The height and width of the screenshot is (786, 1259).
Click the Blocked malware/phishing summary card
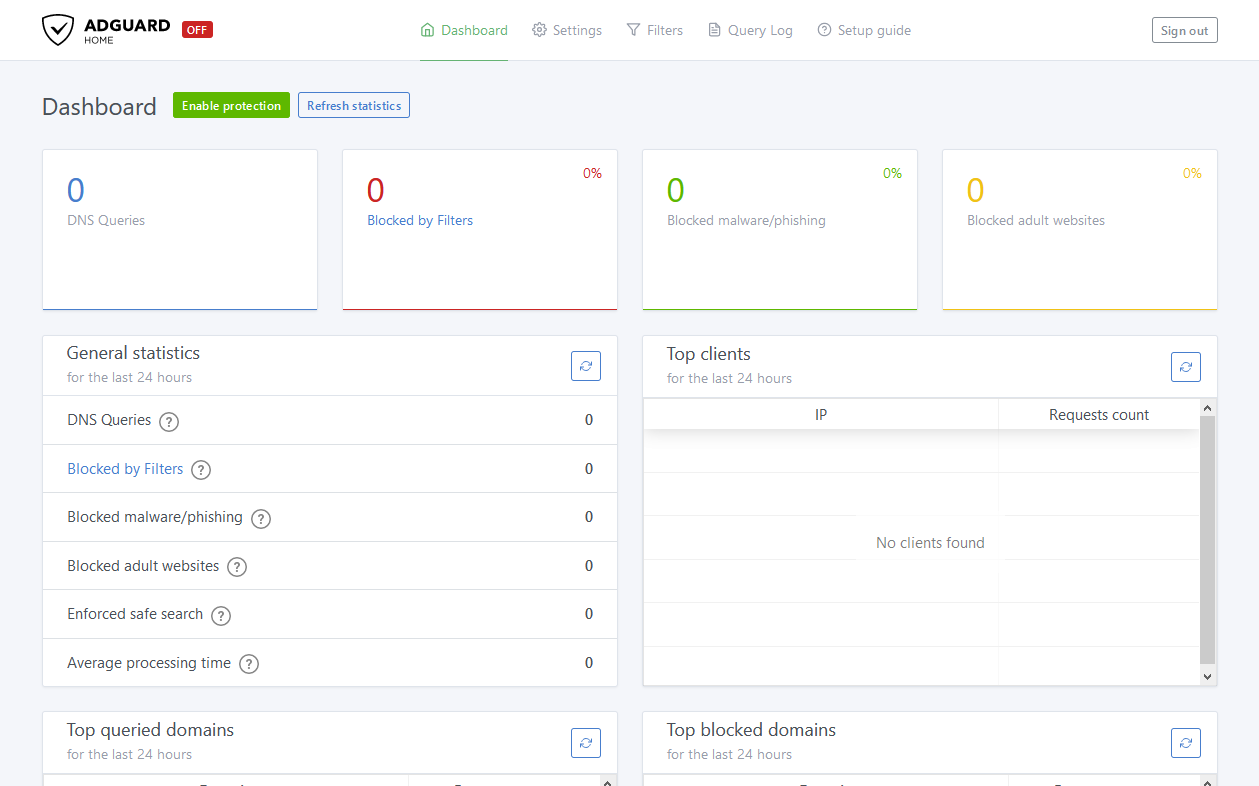[x=780, y=229]
